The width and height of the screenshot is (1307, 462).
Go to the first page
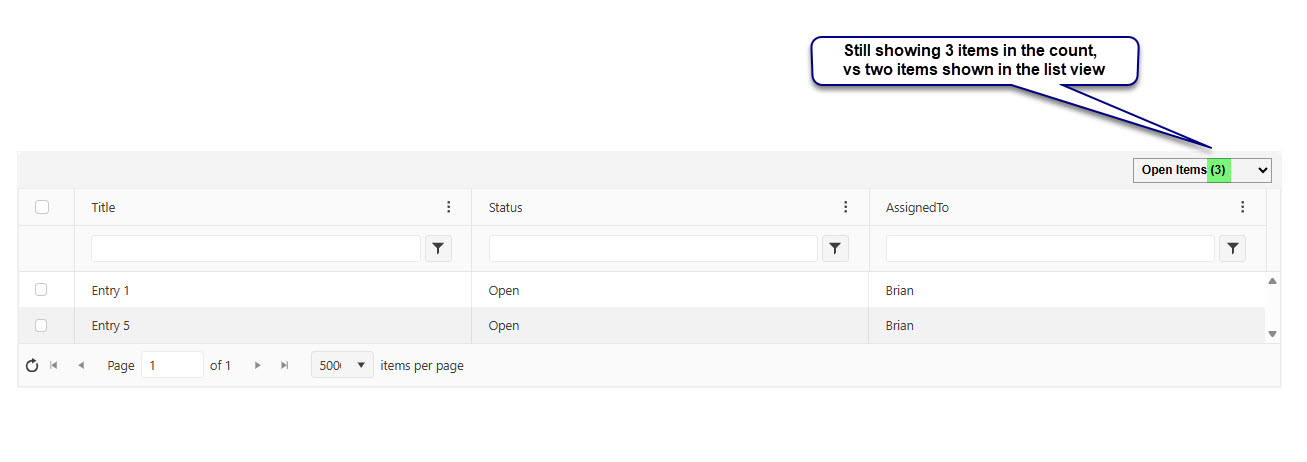pos(54,366)
